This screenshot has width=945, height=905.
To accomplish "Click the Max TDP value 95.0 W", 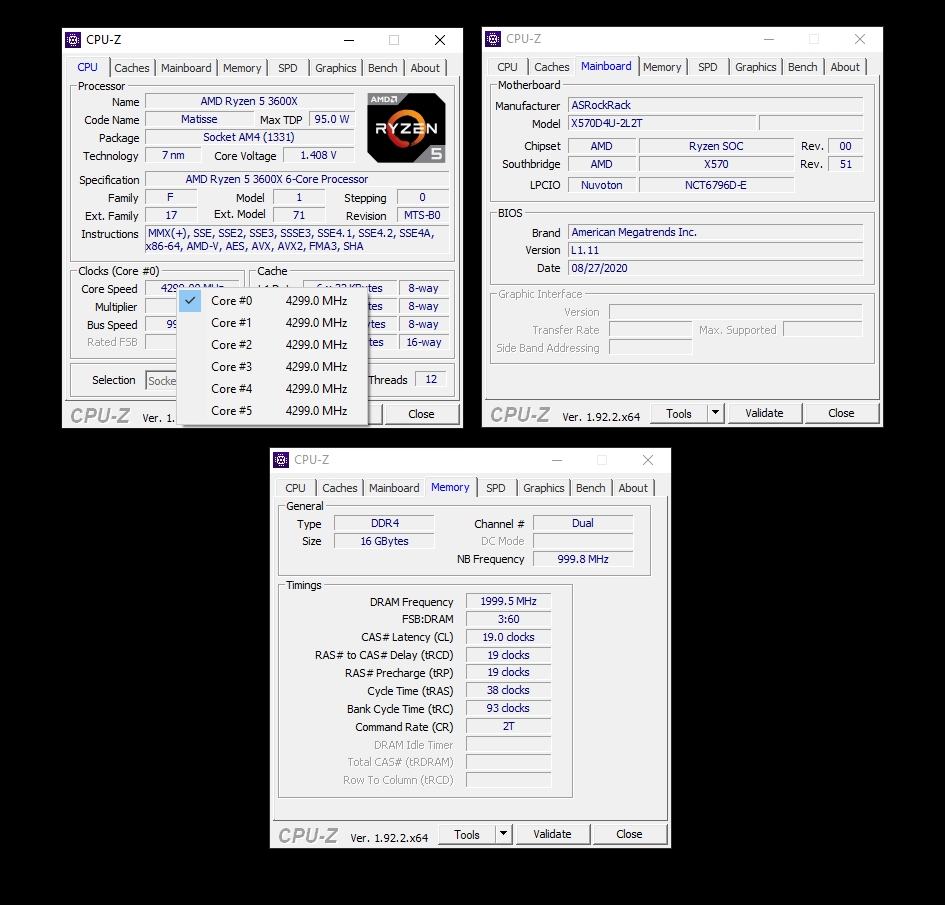I will pyautogui.click(x=331, y=119).
